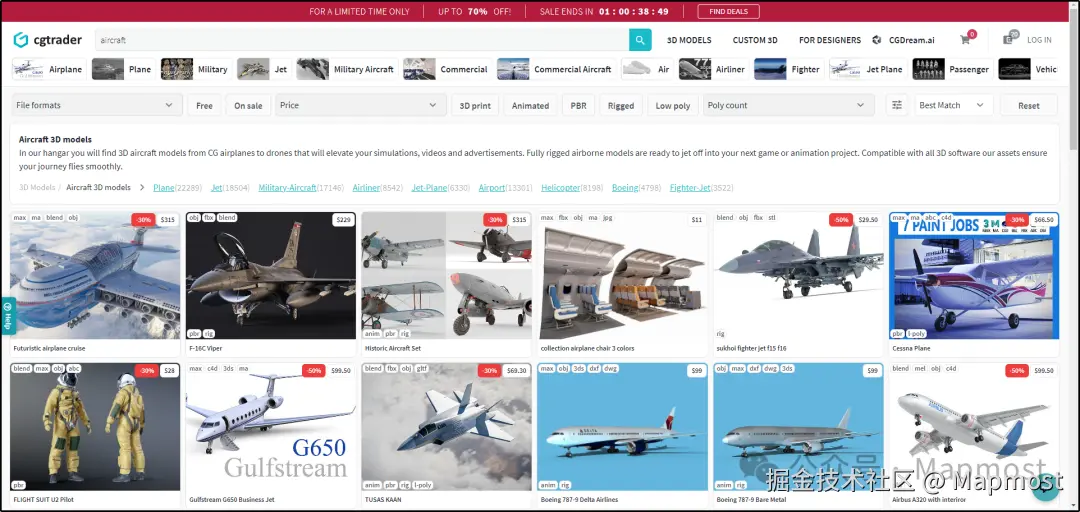Focus the search field containing aircraft
This screenshot has width=1080, height=512.
pos(362,40)
